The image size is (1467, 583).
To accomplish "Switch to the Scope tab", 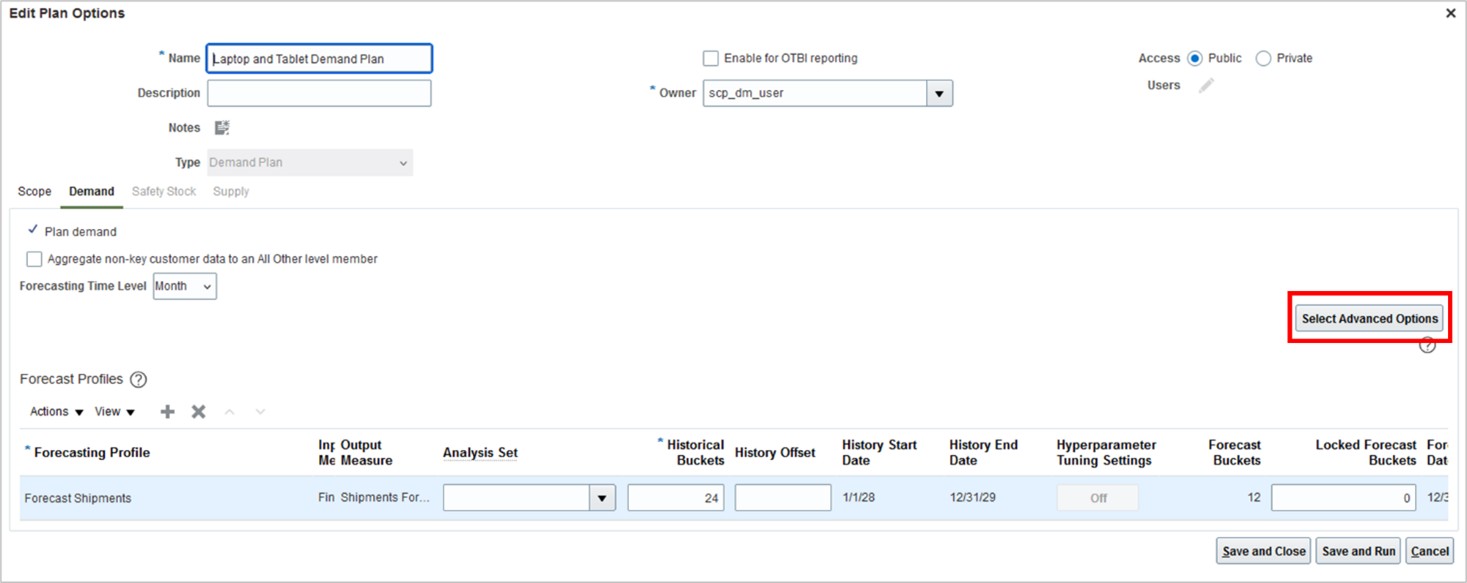I will 34,191.
